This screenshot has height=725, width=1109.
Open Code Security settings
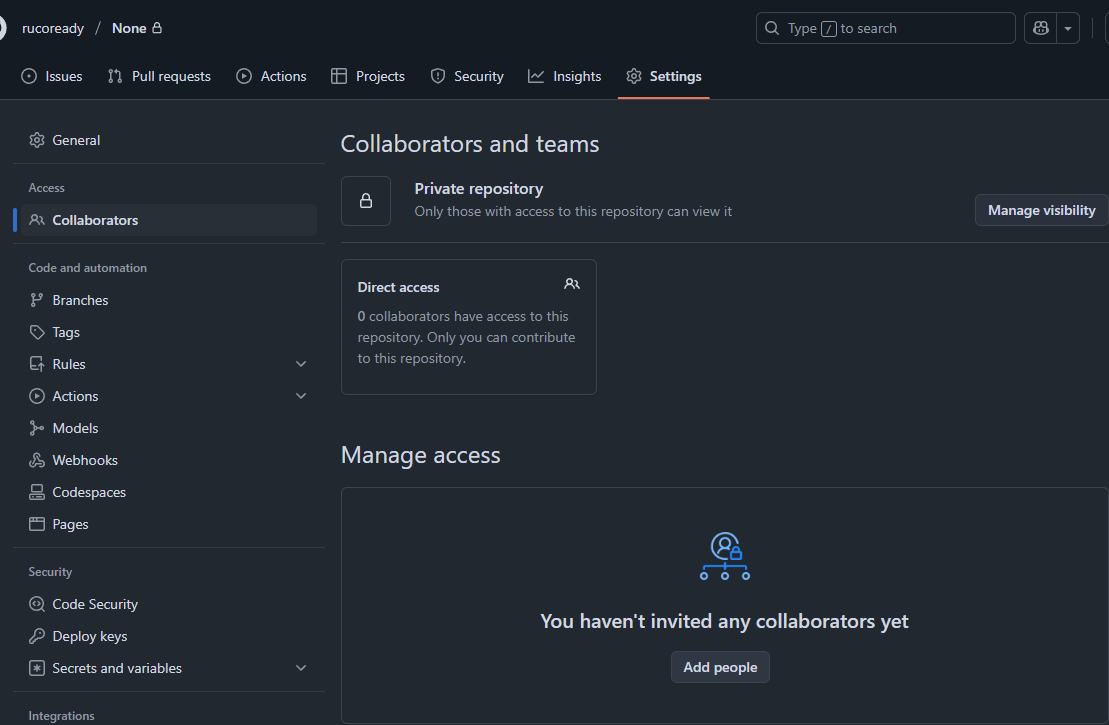[168, 604]
